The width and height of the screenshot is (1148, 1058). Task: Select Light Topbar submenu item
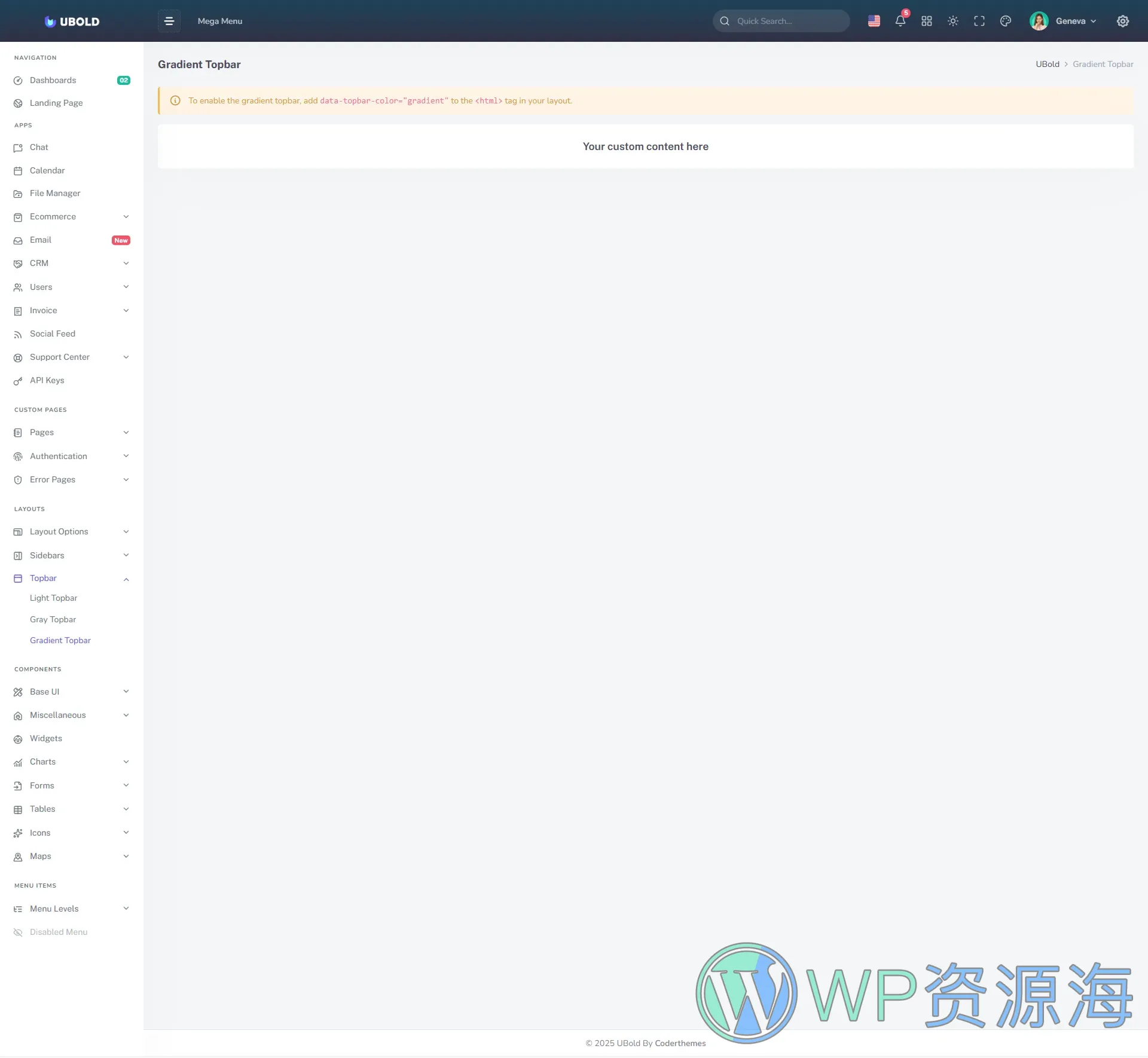click(54, 598)
